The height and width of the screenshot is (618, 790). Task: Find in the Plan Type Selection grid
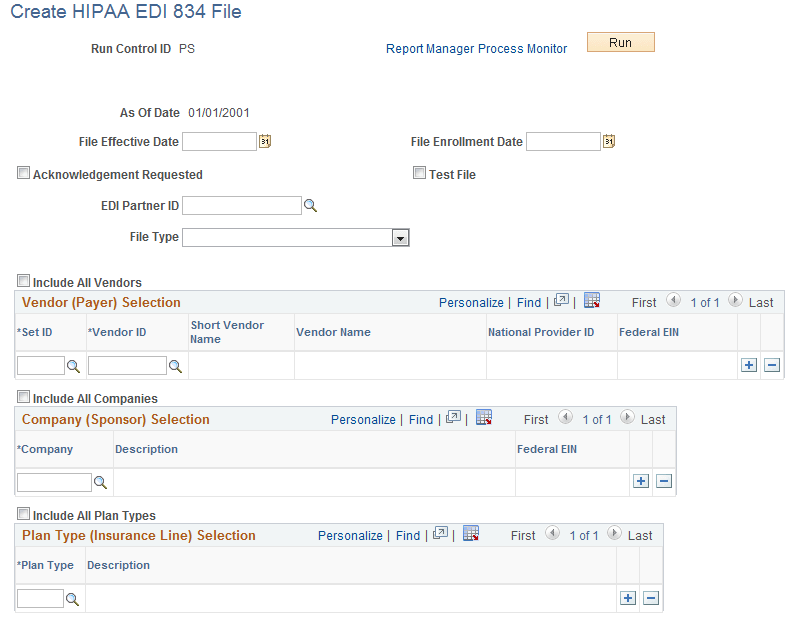click(408, 535)
